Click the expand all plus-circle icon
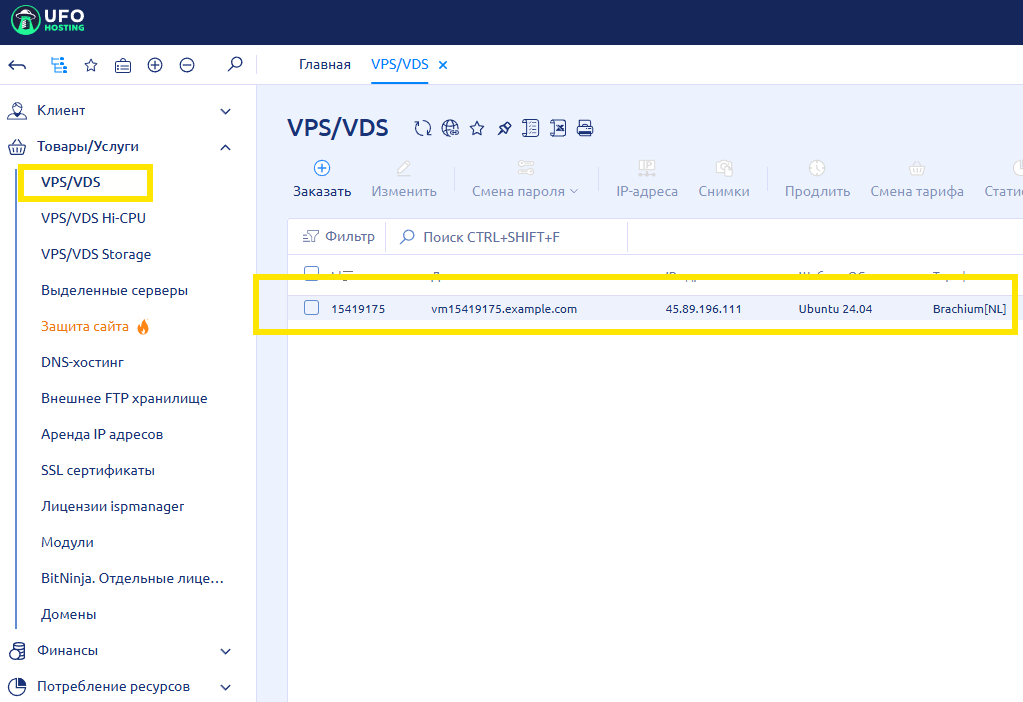 click(155, 65)
